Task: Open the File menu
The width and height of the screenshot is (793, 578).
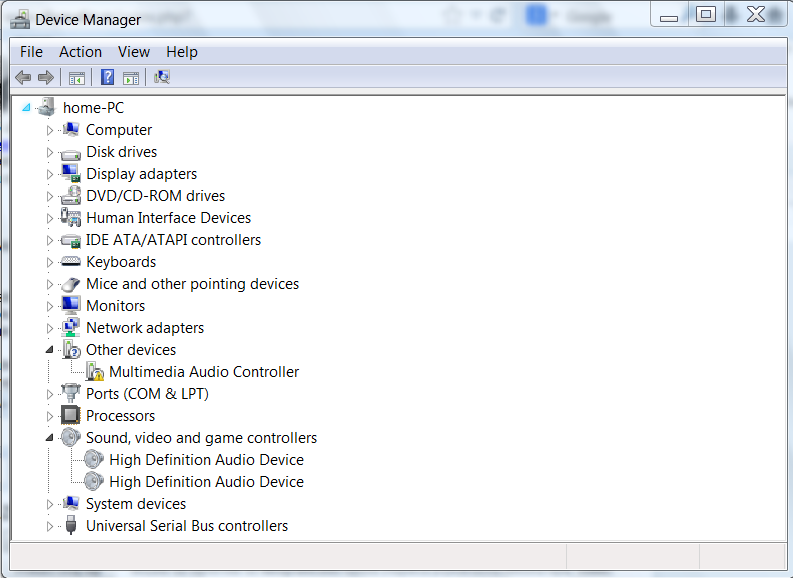Action: (31, 52)
